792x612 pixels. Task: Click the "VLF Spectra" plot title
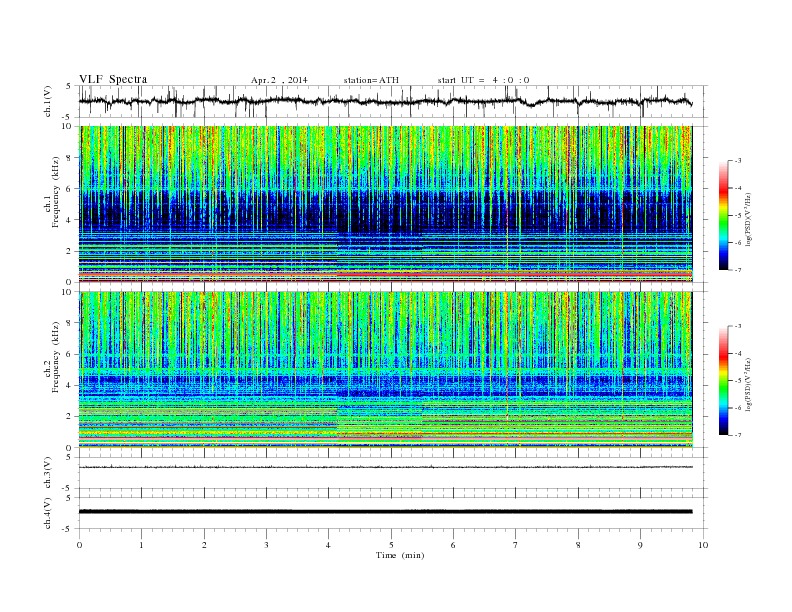point(113,79)
